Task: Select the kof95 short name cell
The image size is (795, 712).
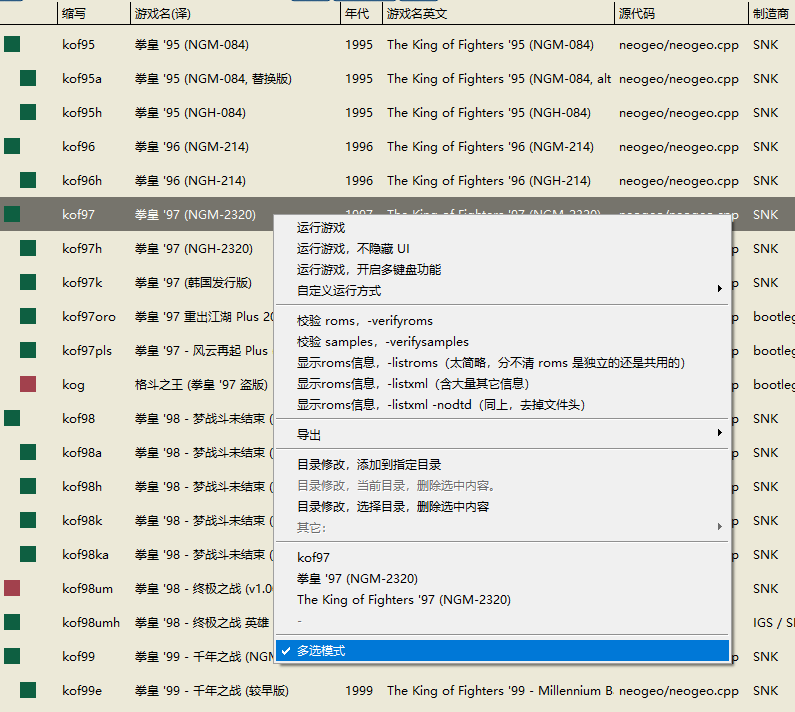Action: tap(79, 45)
